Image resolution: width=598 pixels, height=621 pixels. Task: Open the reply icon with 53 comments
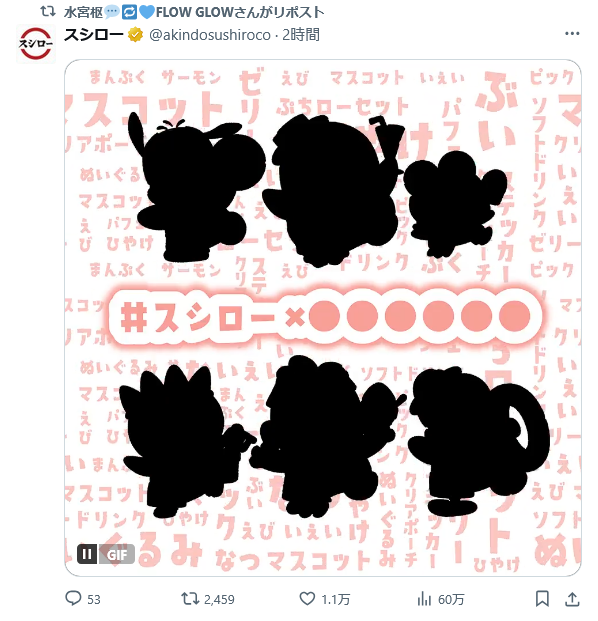pyautogui.click(x=73, y=598)
